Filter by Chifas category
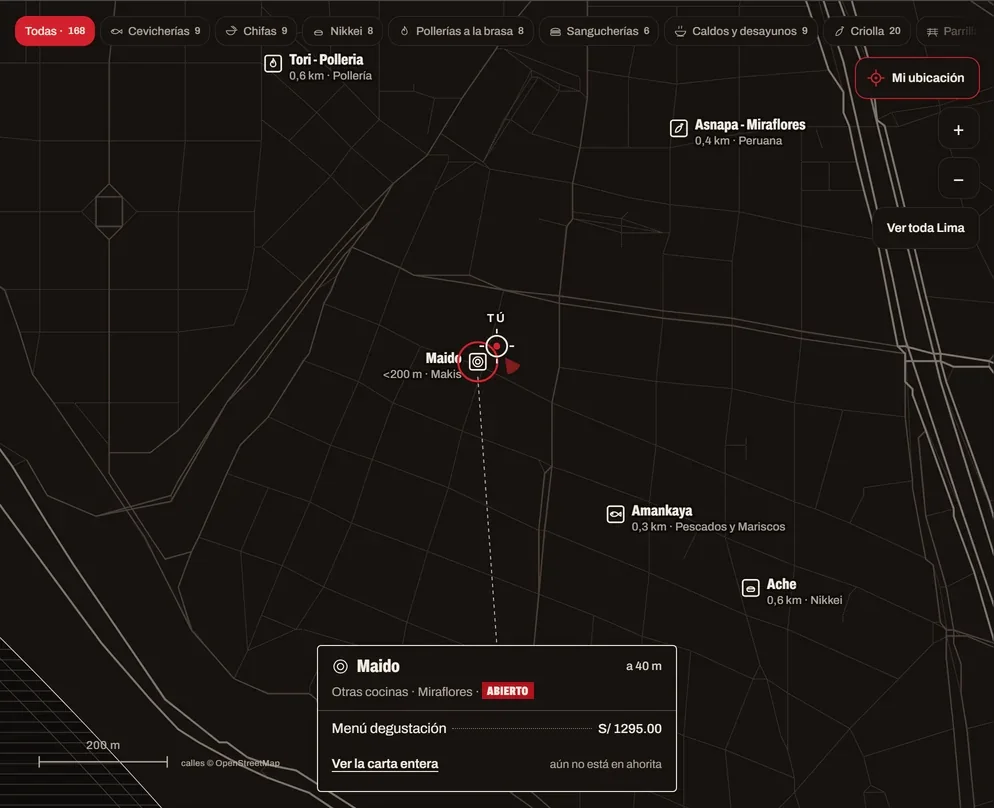 pos(256,31)
